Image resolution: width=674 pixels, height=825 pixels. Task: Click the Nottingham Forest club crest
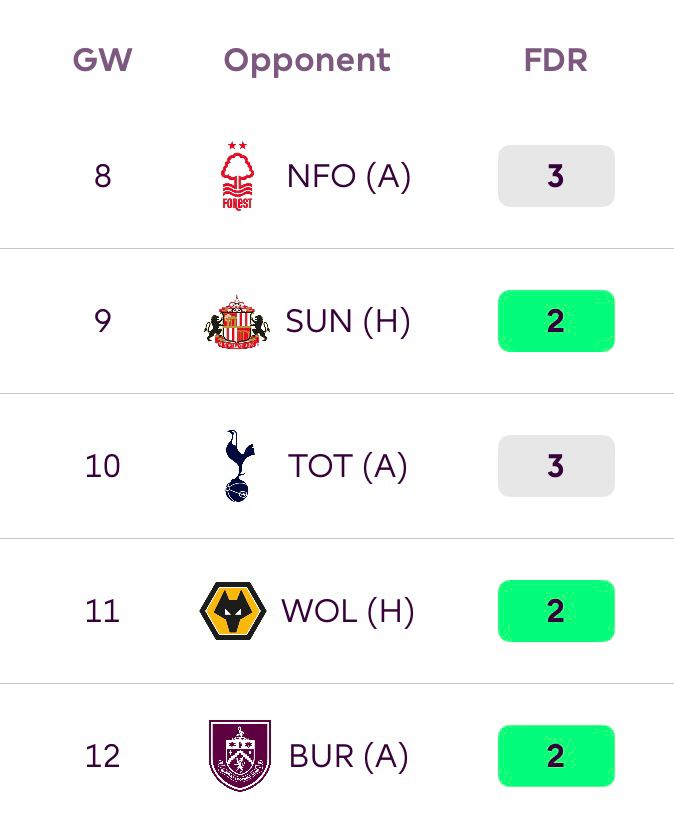(237, 176)
